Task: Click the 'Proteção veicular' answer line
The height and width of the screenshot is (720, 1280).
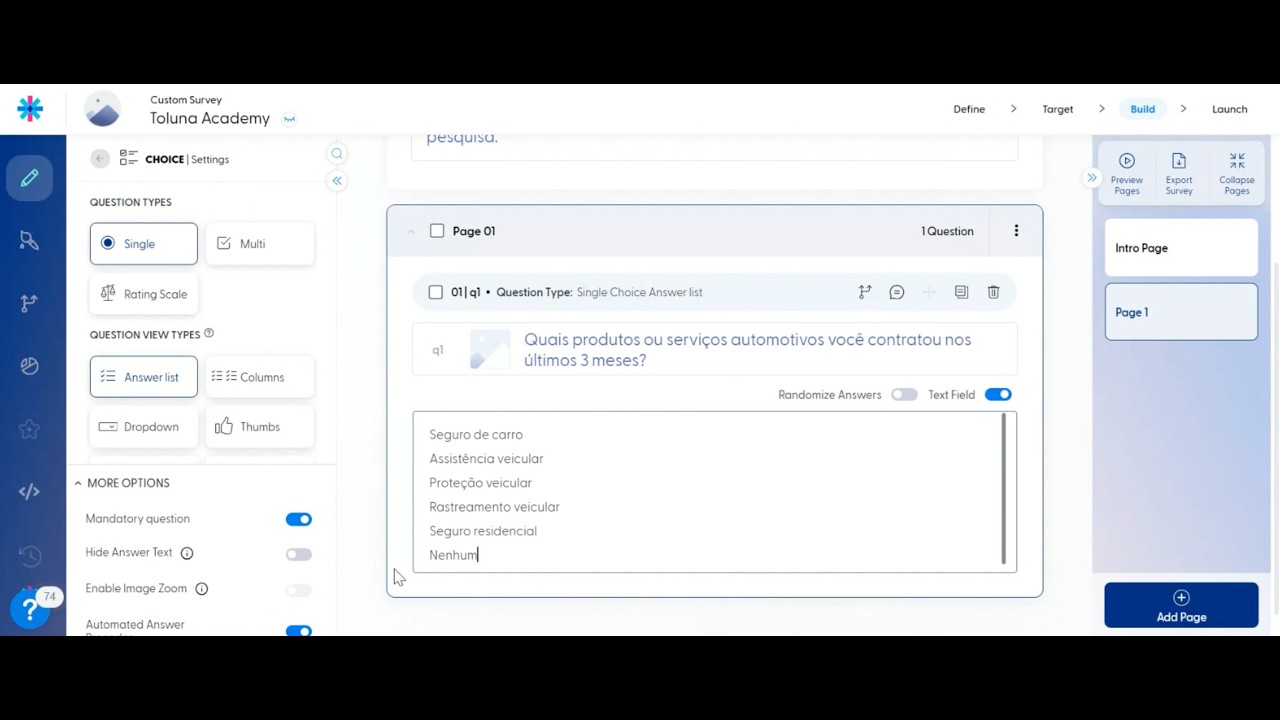Action: (480, 483)
